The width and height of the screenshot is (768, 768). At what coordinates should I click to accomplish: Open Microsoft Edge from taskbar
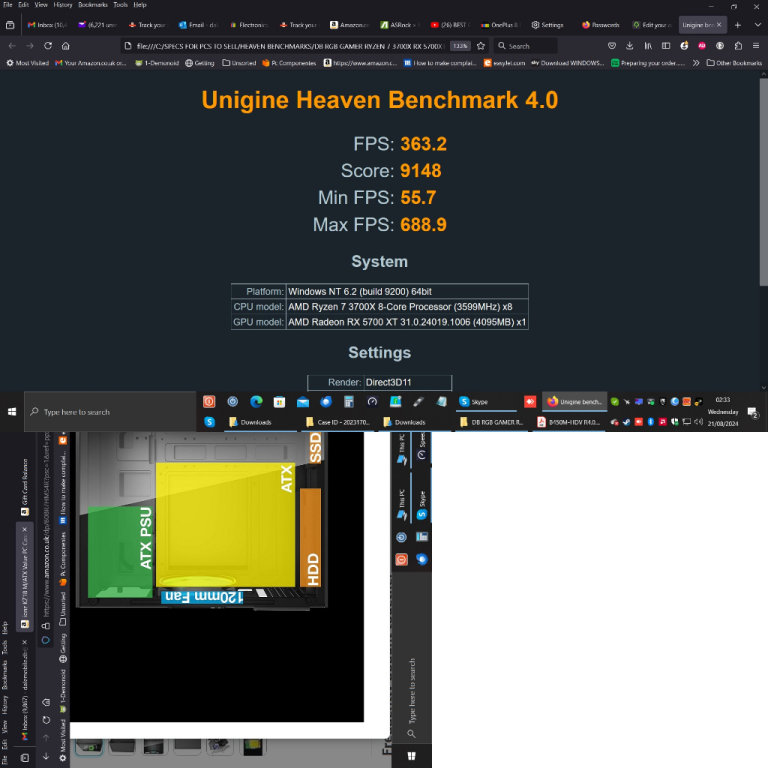click(256, 402)
